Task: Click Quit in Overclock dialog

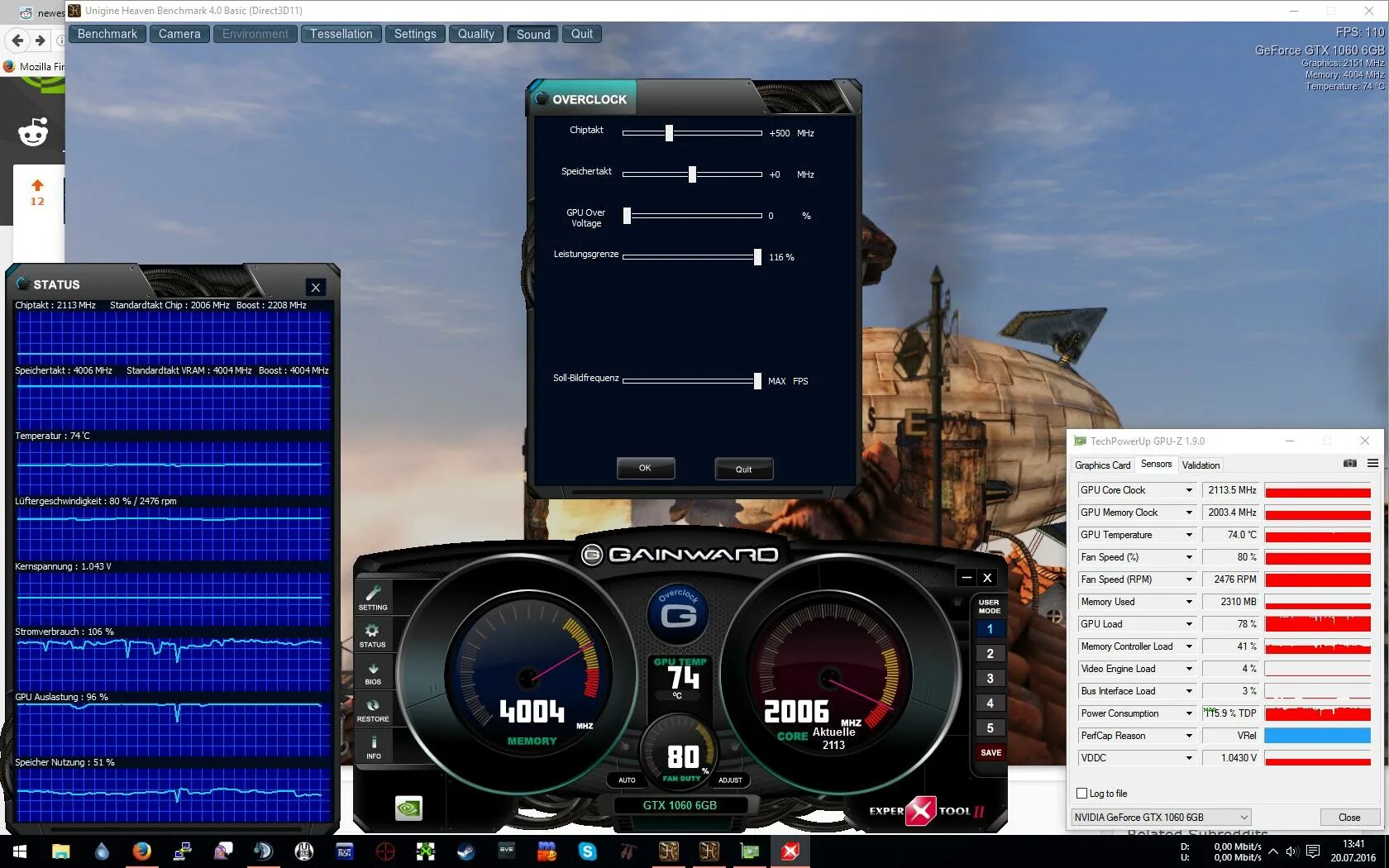Action: click(743, 469)
